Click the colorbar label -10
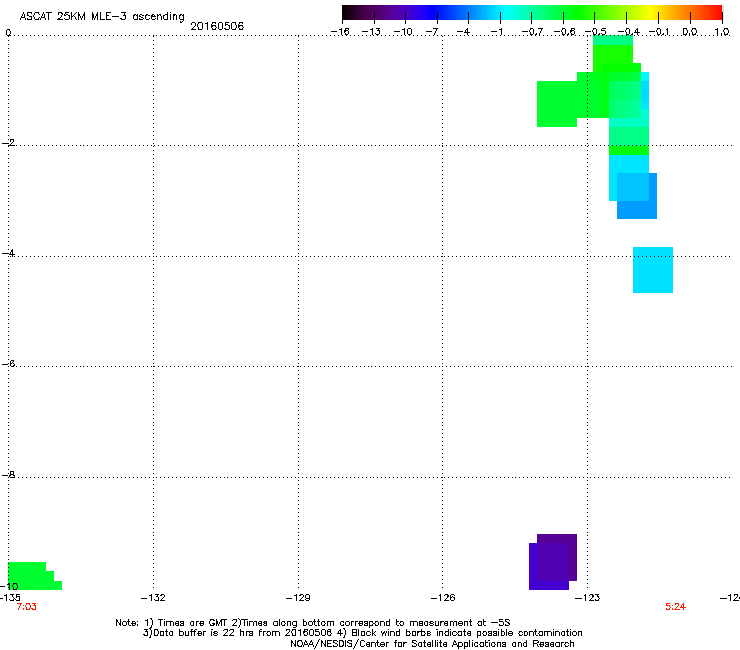 pyautogui.click(x=403, y=32)
